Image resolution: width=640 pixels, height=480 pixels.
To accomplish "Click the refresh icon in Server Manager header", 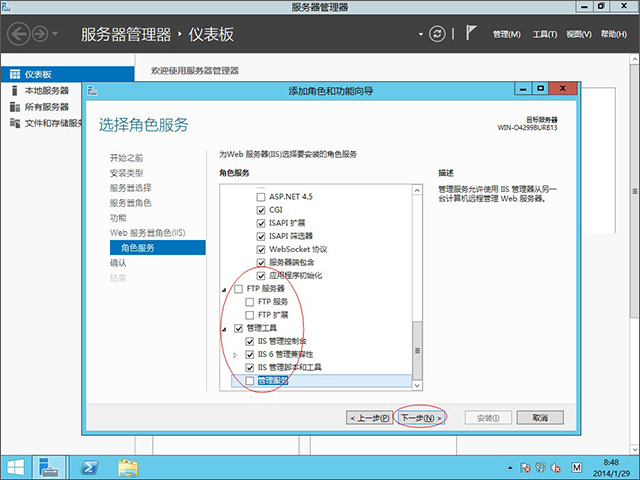I will coord(437,34).
